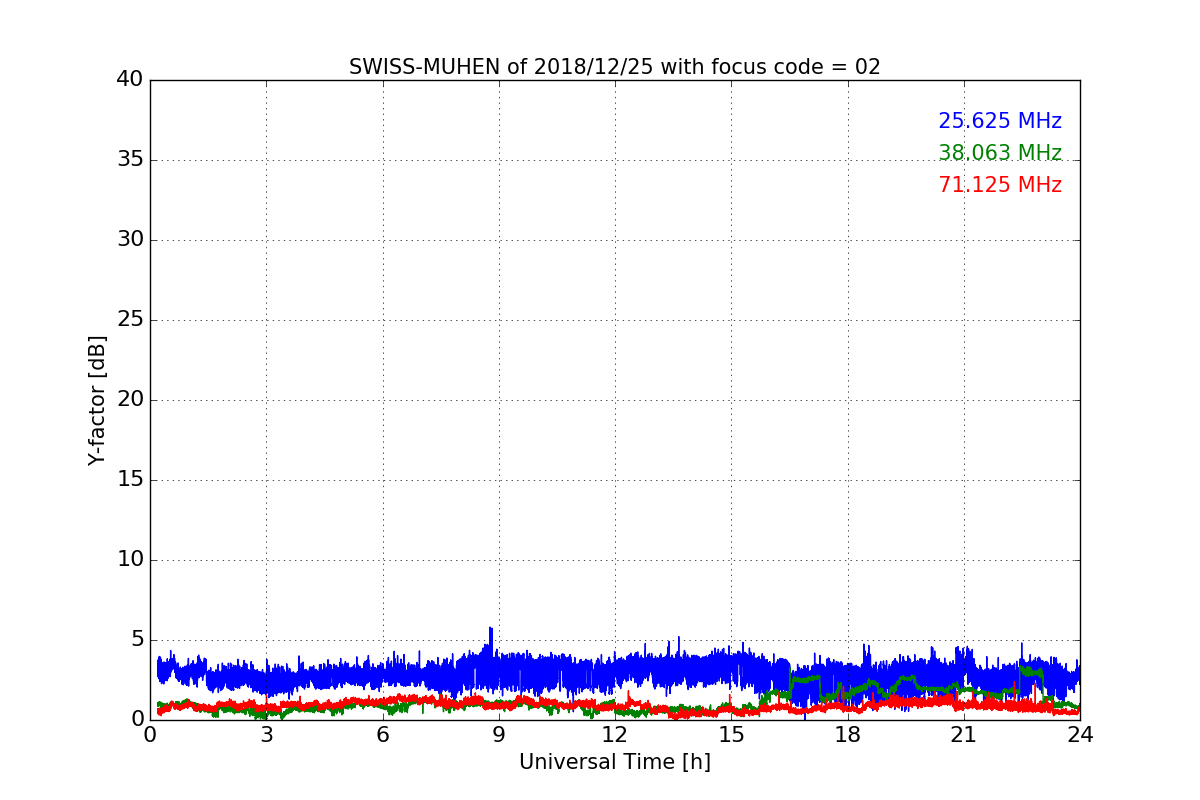The width and height of the screenshot is (1200, 800).
Task: Click x-axis tick label '12'
Action: 615,735
